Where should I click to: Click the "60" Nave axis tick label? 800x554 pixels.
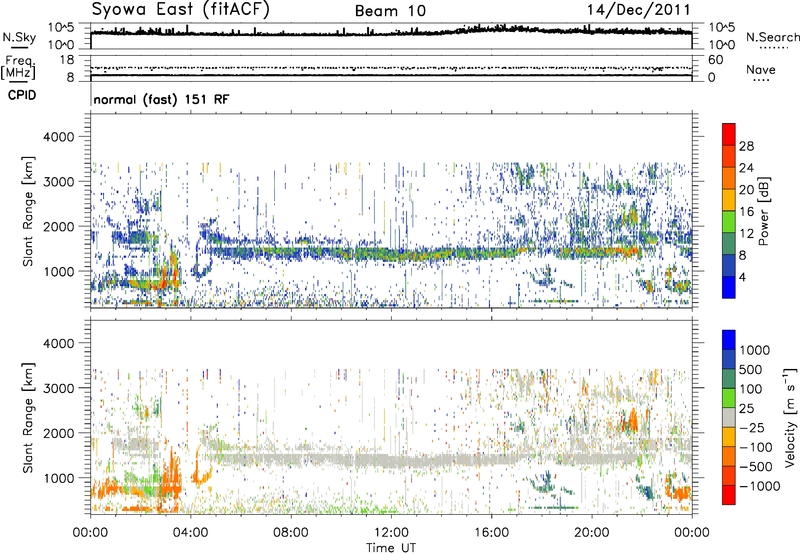point(715,60)
